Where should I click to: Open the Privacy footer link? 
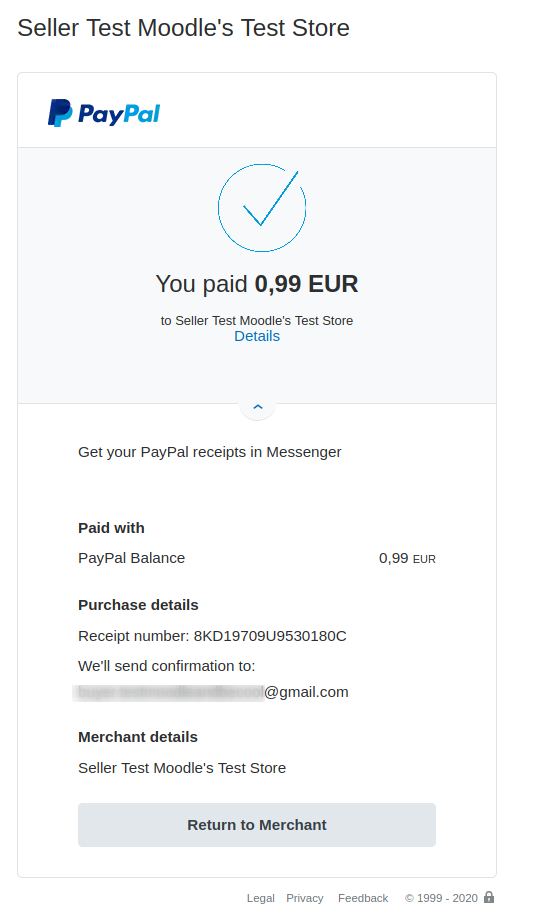tap(304, 898)
